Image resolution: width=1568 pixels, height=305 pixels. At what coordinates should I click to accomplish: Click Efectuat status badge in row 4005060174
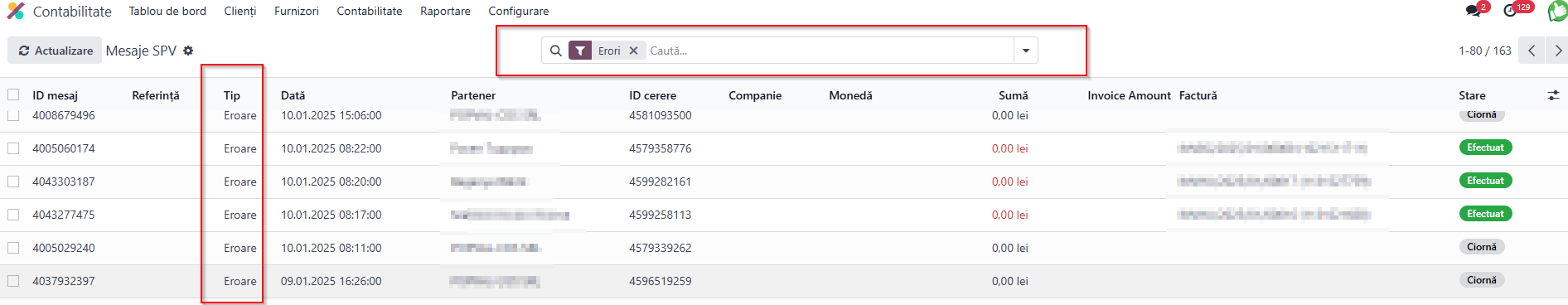pos(1485,148)
